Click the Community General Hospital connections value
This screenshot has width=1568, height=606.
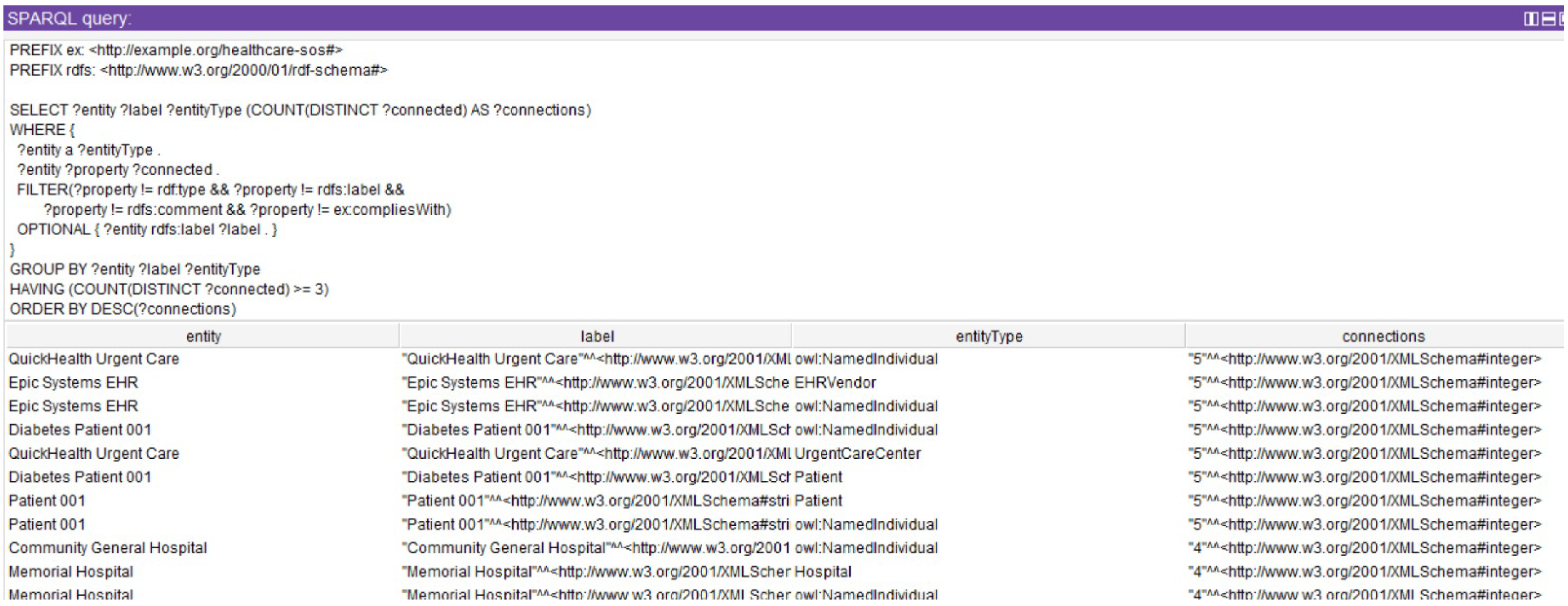coord(1364,548)
